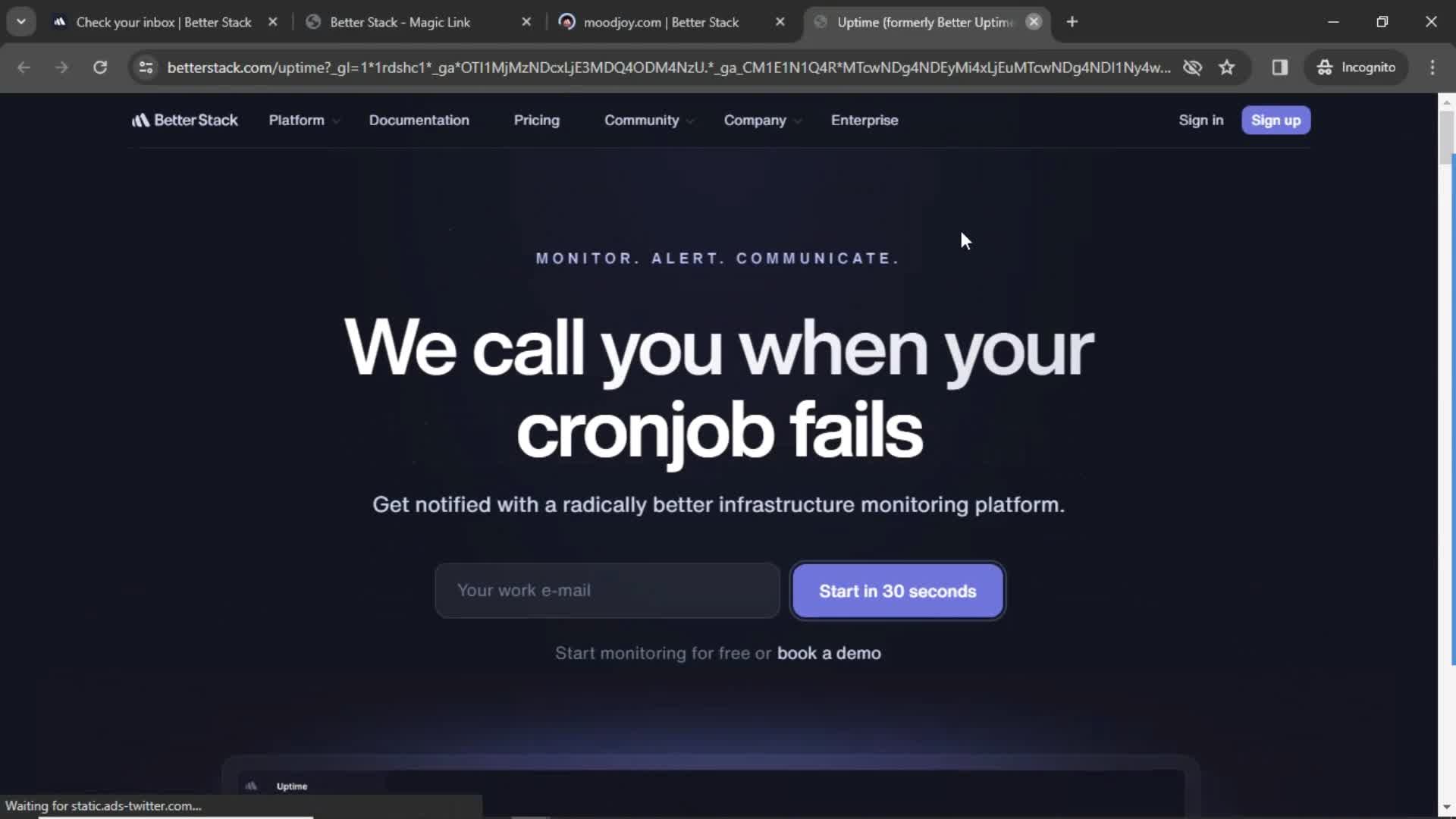Expand the Community dropdown menu
This screenshot has height=819, width=1456.
coord(650,120)
